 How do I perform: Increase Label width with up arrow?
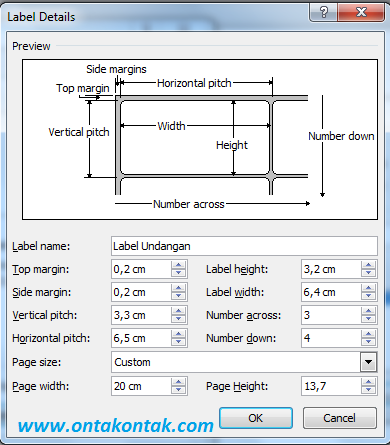(x=369, y=288)
